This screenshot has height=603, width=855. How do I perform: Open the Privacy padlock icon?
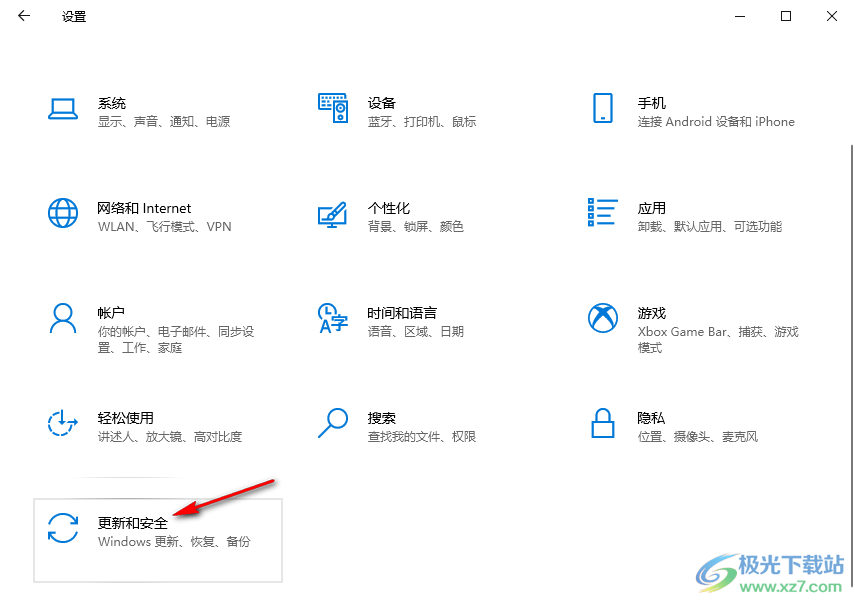603,423
